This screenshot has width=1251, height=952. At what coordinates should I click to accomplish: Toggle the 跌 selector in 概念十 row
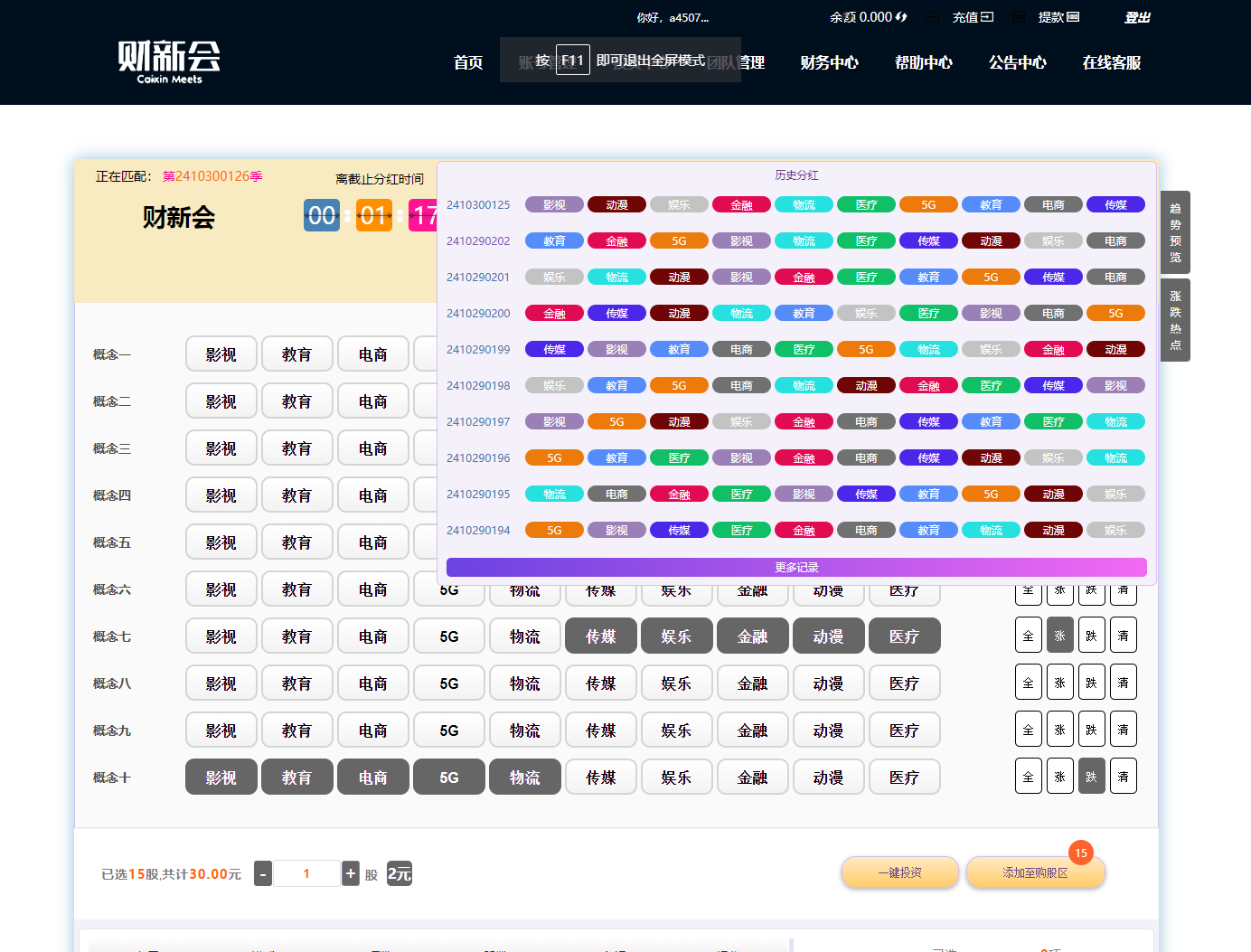1091,777
